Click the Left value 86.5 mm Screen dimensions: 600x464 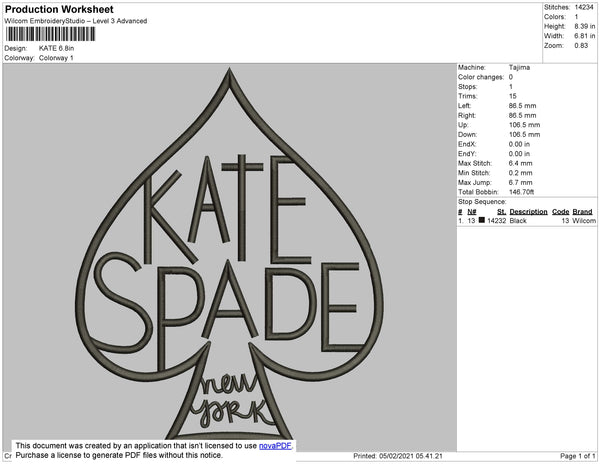(522, 106)
